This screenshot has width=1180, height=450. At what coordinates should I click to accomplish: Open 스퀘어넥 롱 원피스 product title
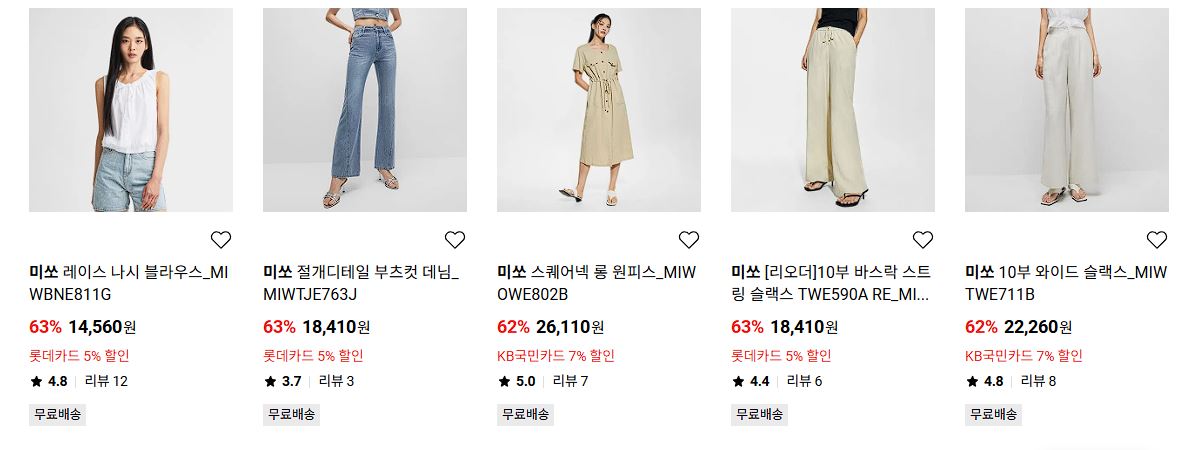point(597,283)
